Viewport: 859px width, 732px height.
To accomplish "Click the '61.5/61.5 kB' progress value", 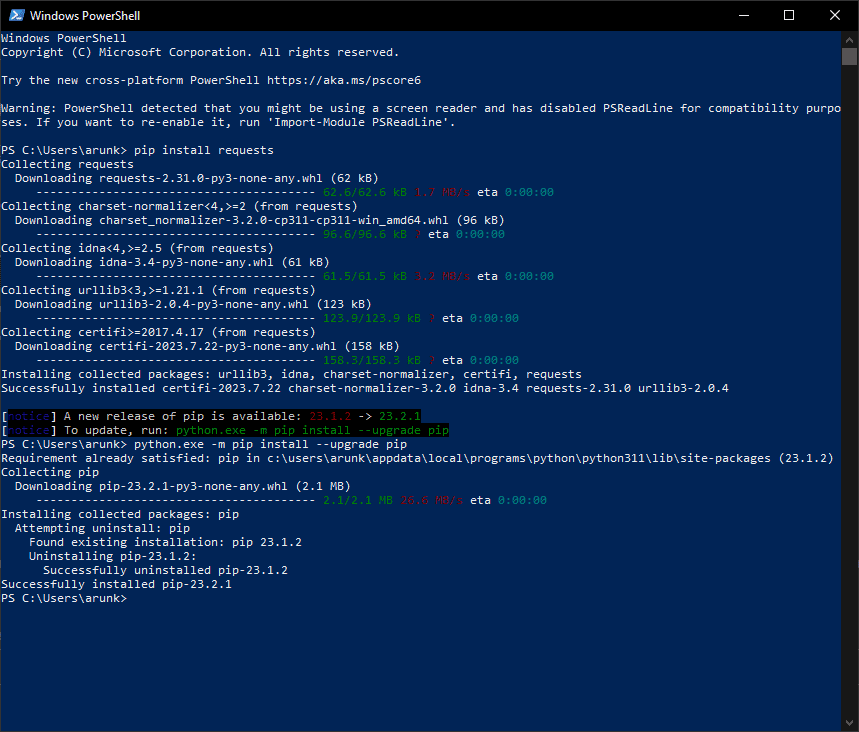I will (x=365, y=276).
